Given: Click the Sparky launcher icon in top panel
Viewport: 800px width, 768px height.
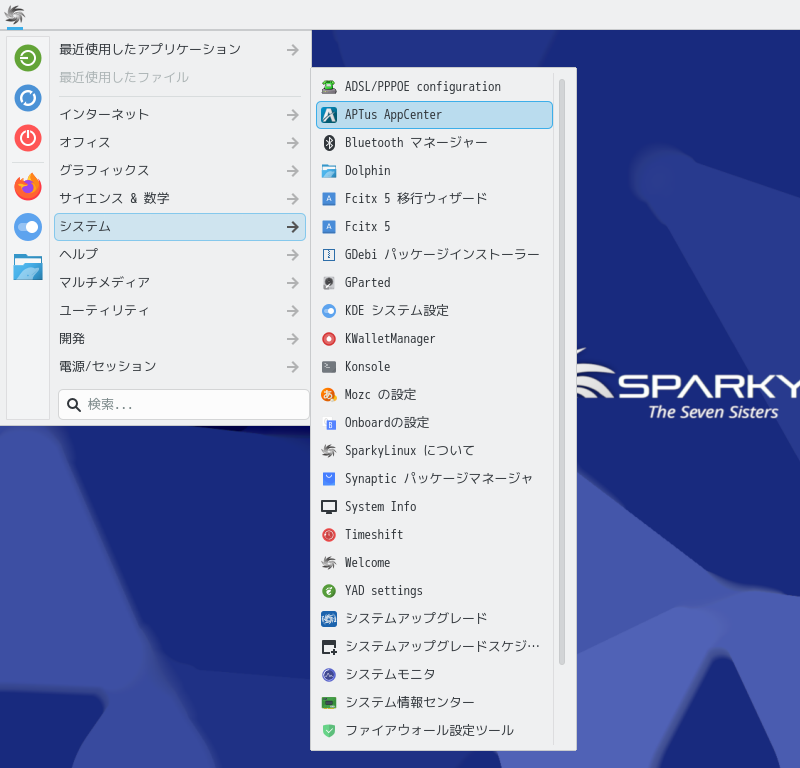Looking at the screenshot, I should coord(14,15).
